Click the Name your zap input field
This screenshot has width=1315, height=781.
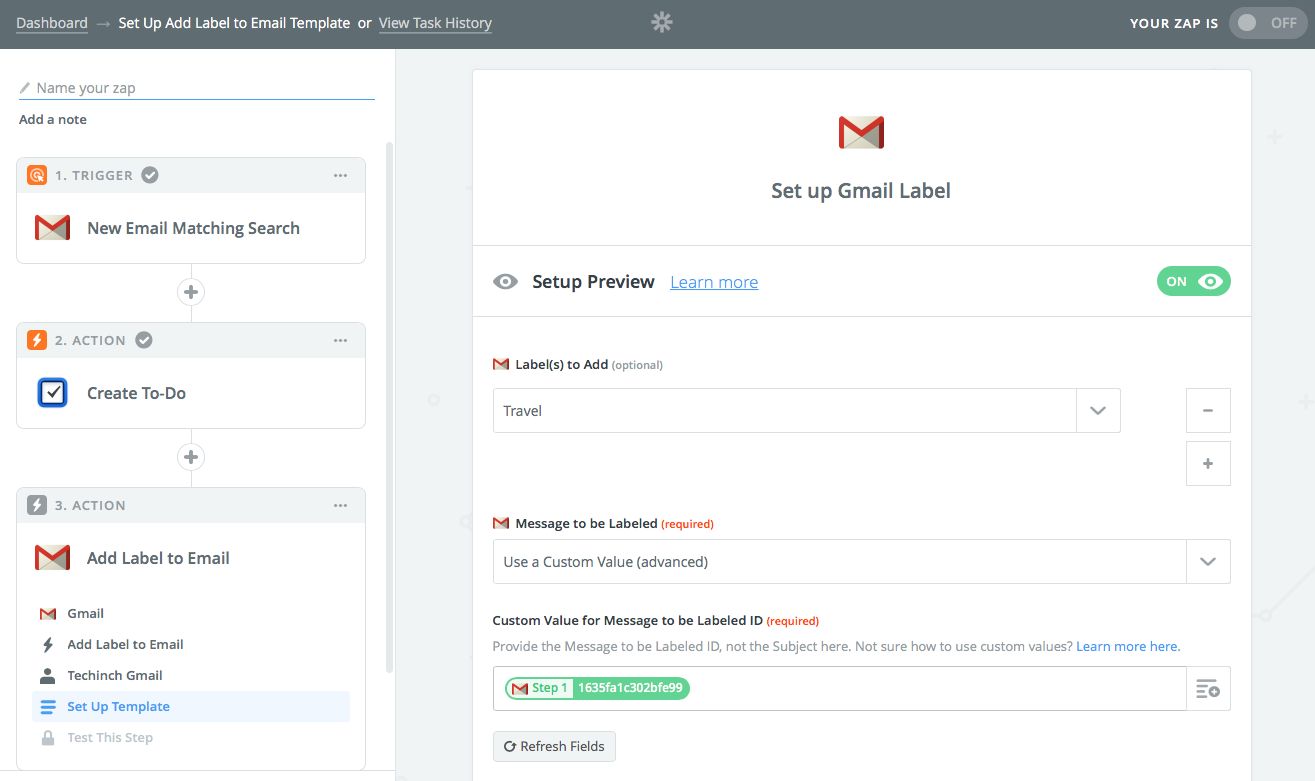click(200, 88)
